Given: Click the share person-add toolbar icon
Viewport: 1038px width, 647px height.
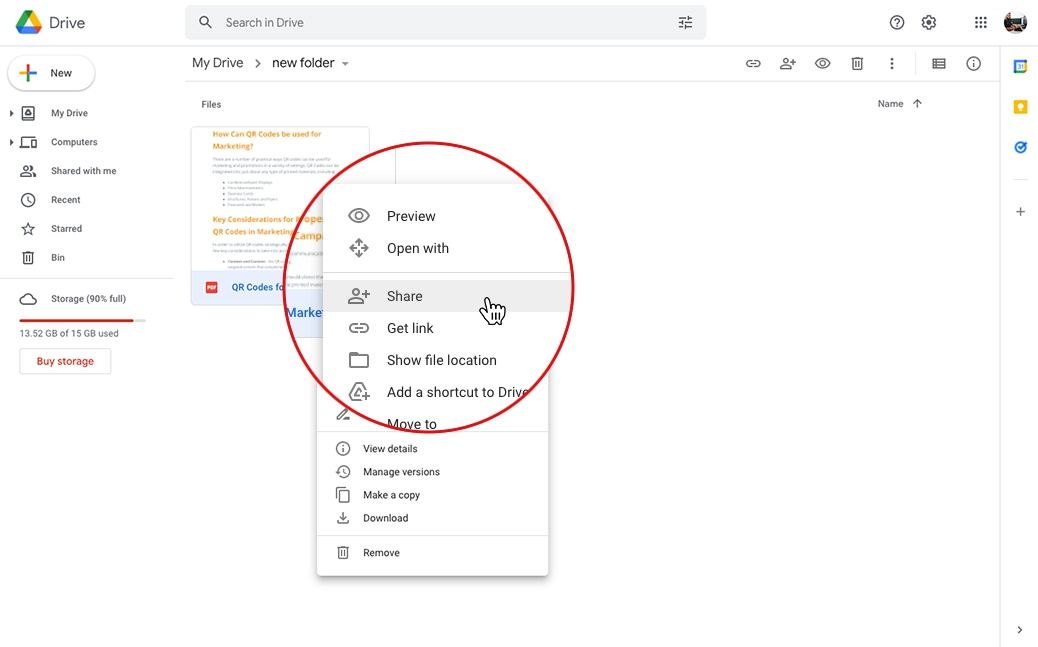Looking at the screenshot, I should [x=788, y=64].
